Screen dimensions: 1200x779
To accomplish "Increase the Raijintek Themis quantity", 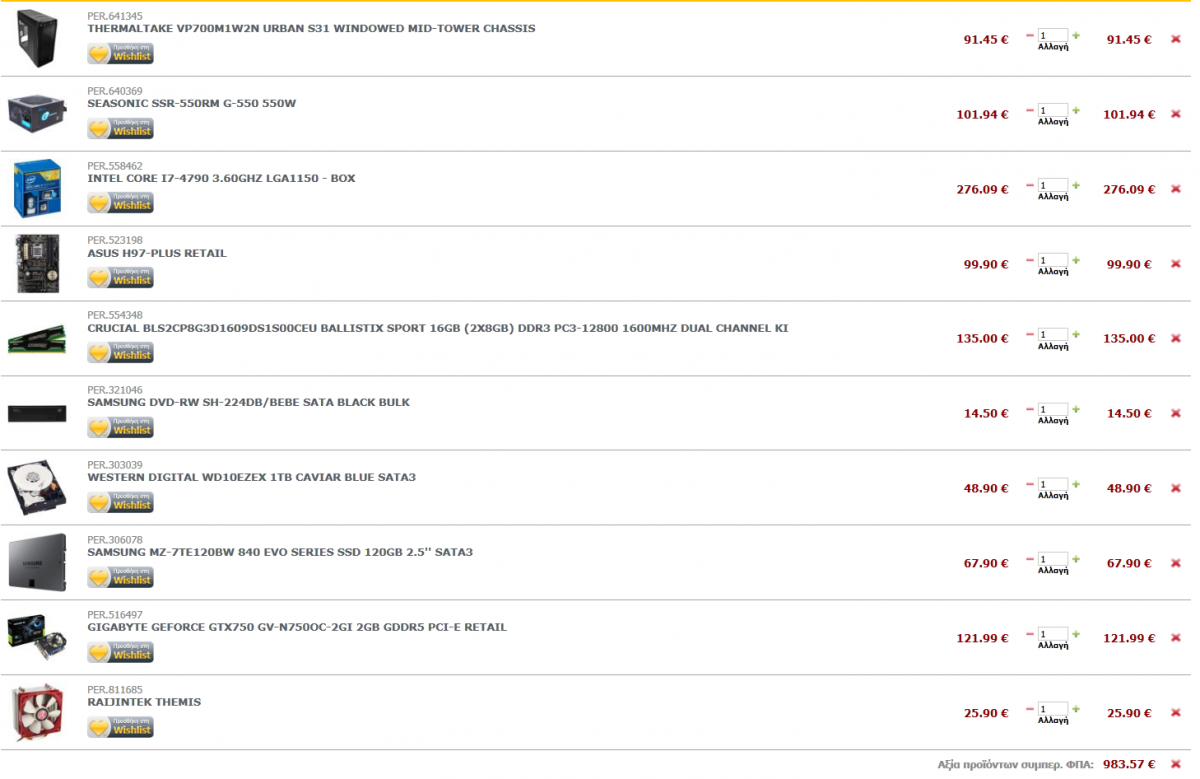I will pos(1076,709).
